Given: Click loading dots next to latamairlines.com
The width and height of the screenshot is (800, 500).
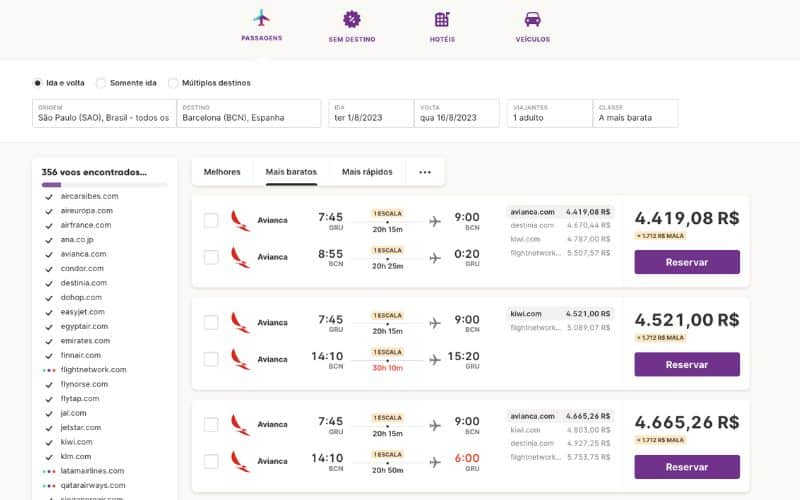Looking at the screenshot, I should 49,471.
